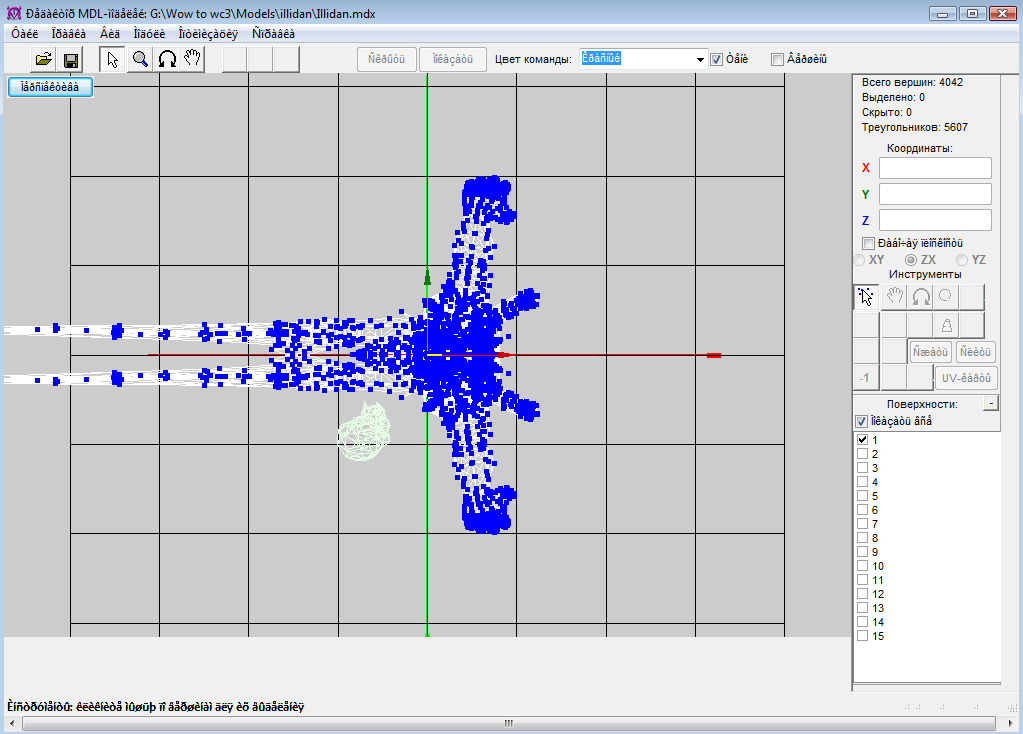Image resolution: width=1023 pixels, height=734 pixels.
Task: Select the arrow pointer tool in top toolbar
Action: coord(113,60)
